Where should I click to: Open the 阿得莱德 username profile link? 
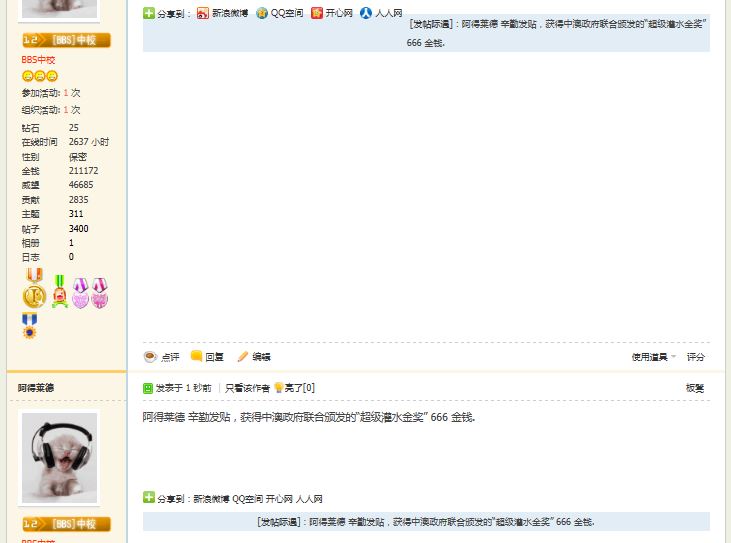point(36,388)
